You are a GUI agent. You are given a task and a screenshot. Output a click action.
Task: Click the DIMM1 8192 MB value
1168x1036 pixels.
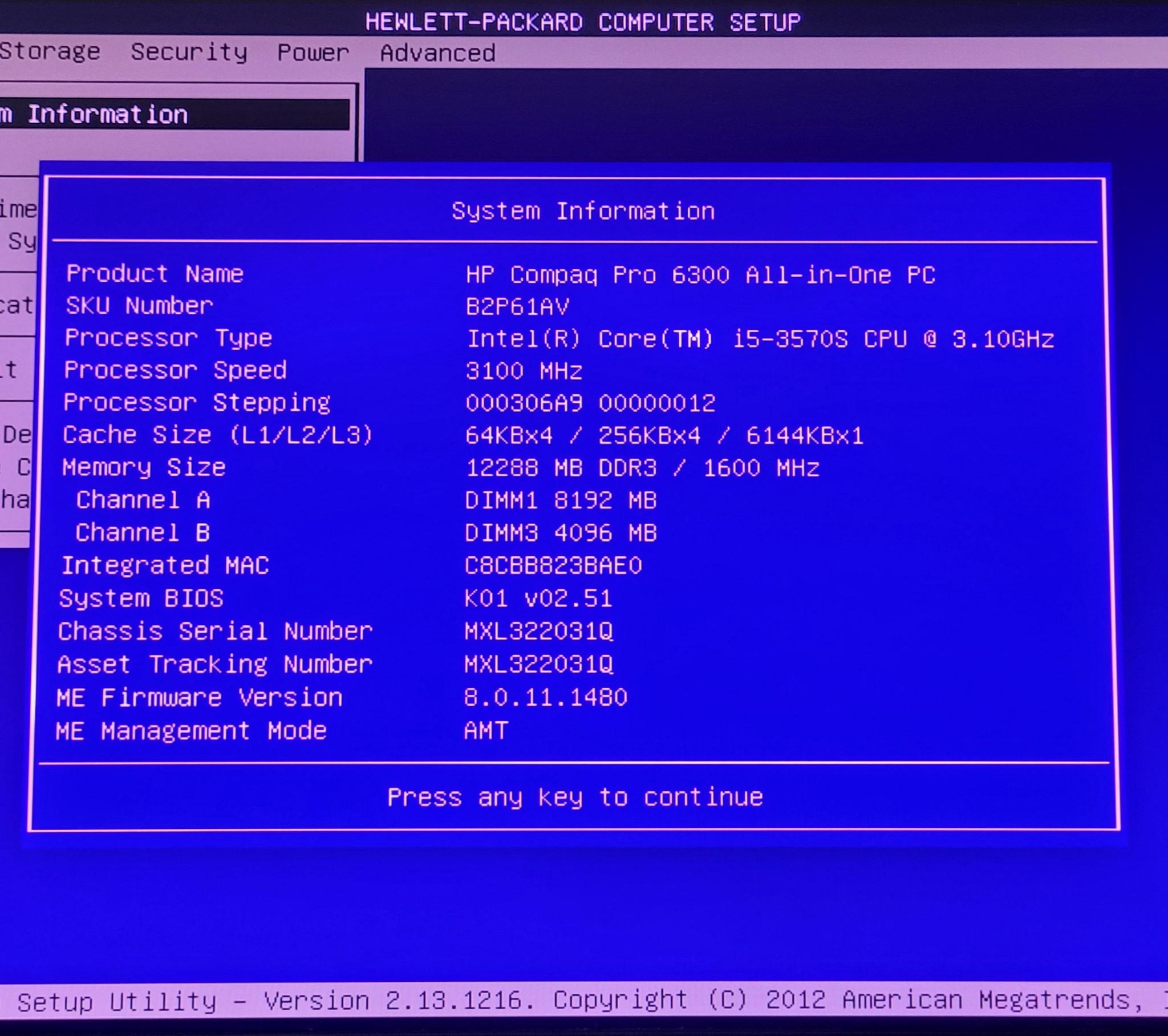tap(561, 501)
